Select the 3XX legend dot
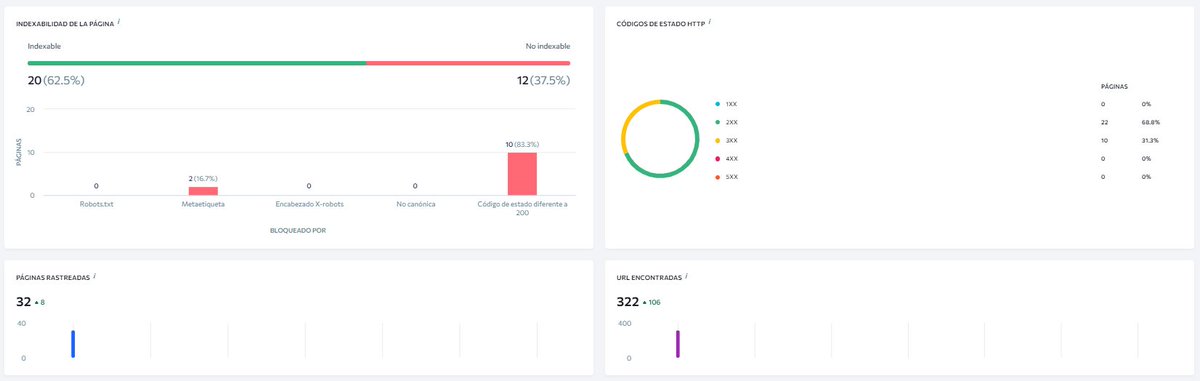This screenshot has width=1200, height=381. [717, 140]
